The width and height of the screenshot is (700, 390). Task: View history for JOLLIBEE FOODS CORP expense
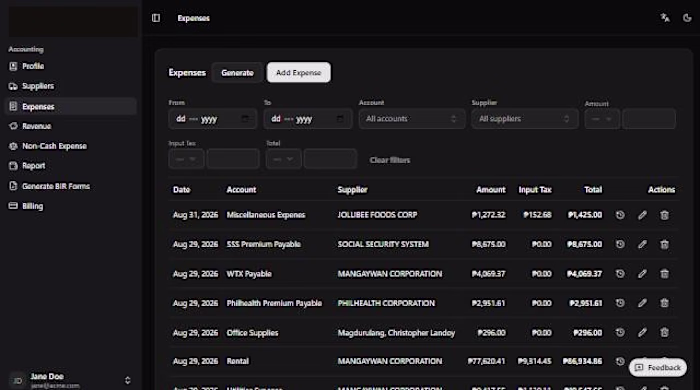[x=620, y=215]
